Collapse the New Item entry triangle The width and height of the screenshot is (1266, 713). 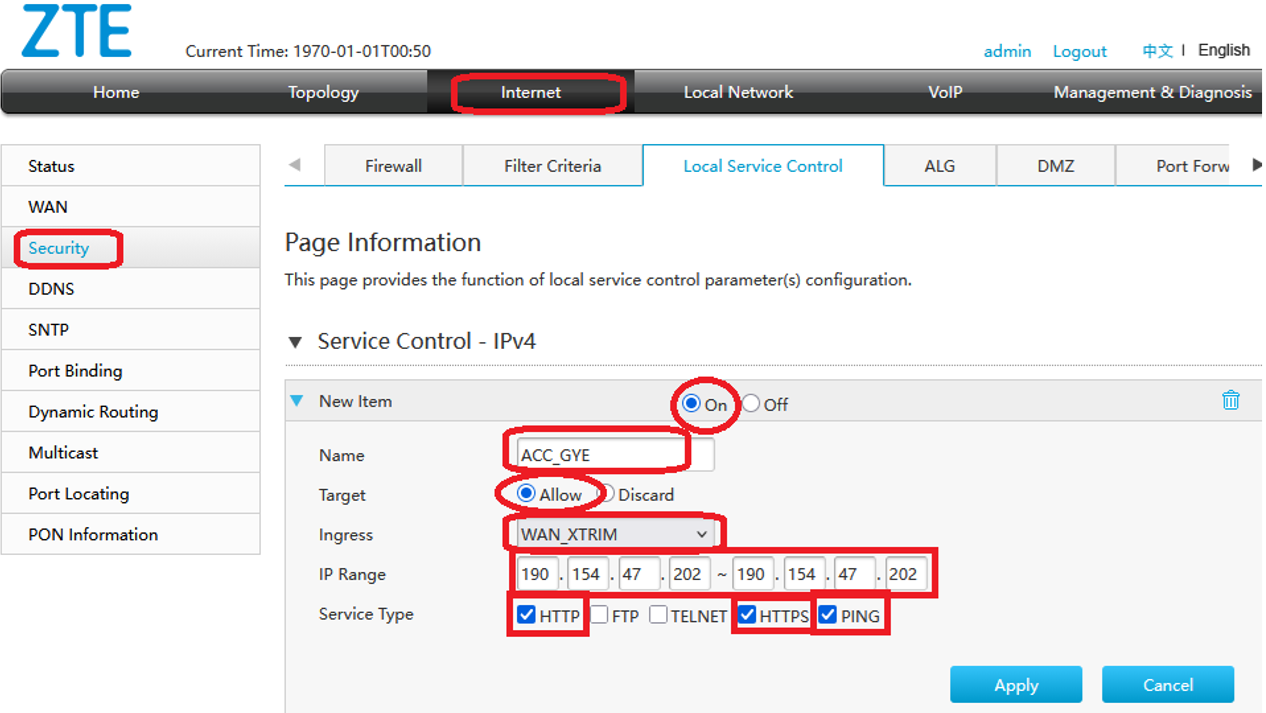tap(296, 402)
